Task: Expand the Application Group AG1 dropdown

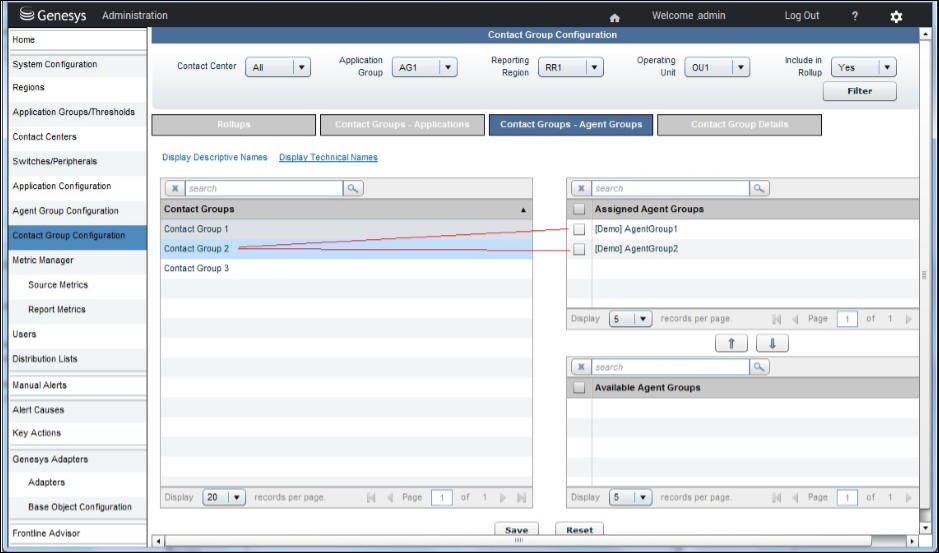Action: pos(424,67)
